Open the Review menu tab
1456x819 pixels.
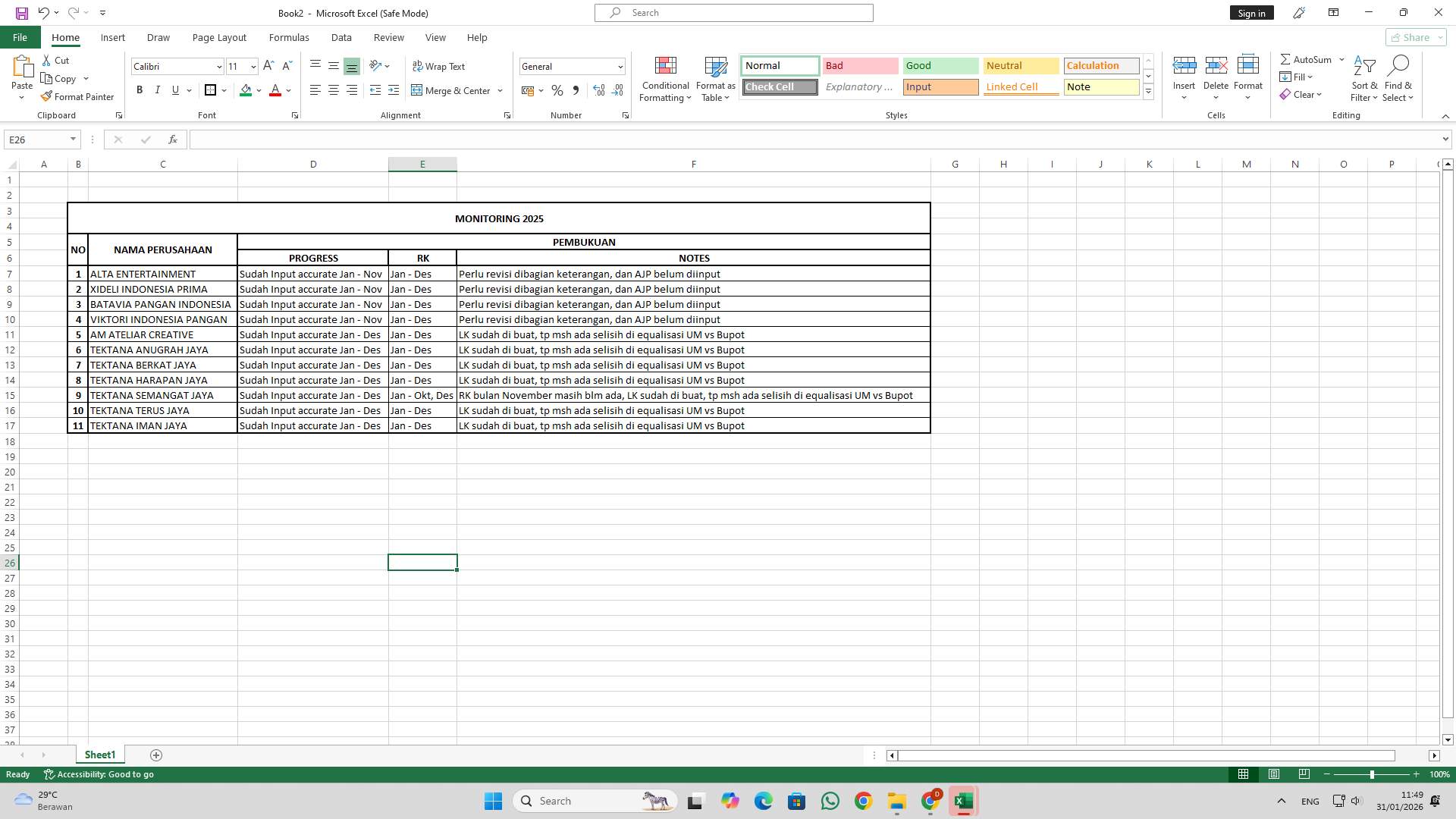coord(388,37)
